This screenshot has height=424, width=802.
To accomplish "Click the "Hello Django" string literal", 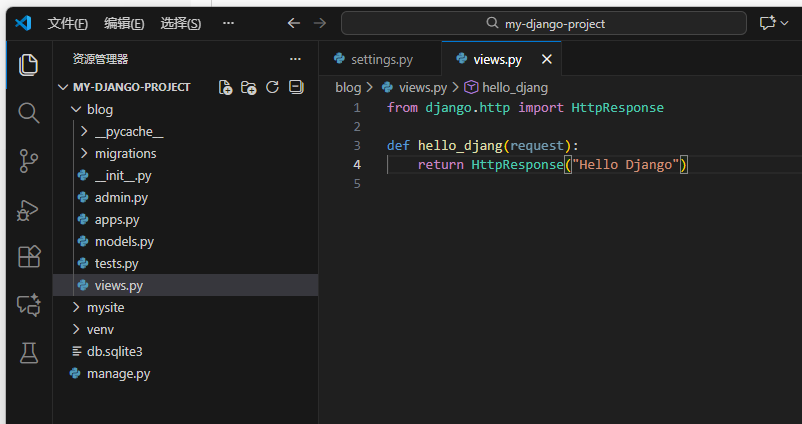I will 626,165.
